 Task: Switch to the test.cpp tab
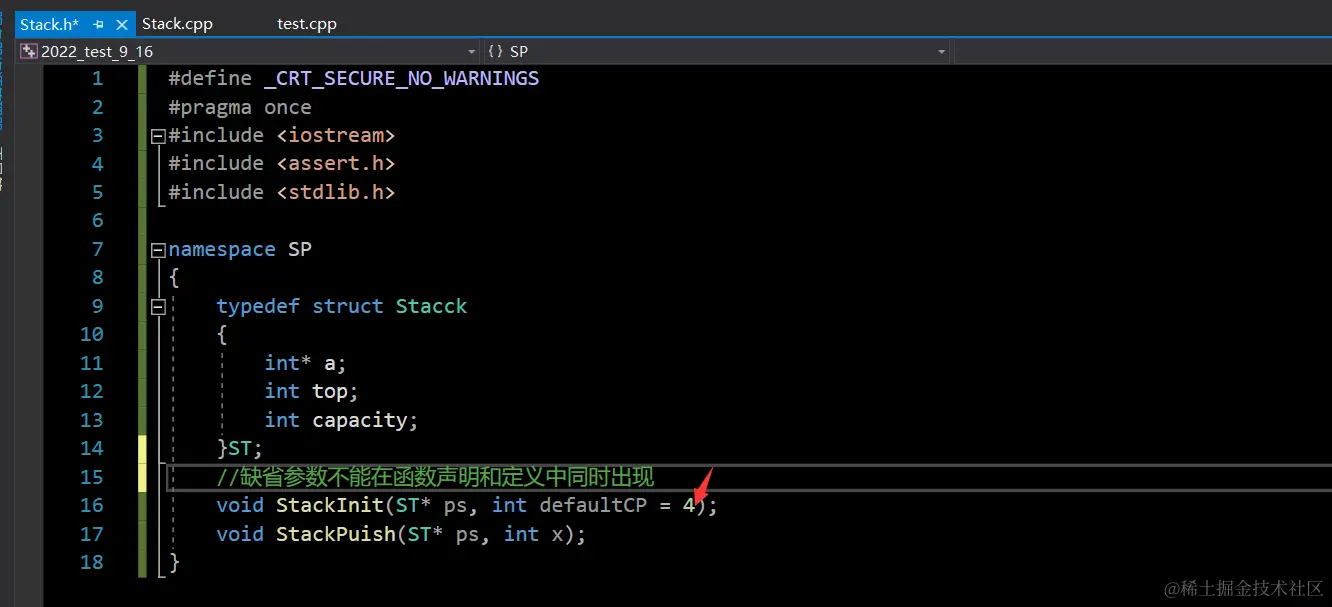(307, 23)
